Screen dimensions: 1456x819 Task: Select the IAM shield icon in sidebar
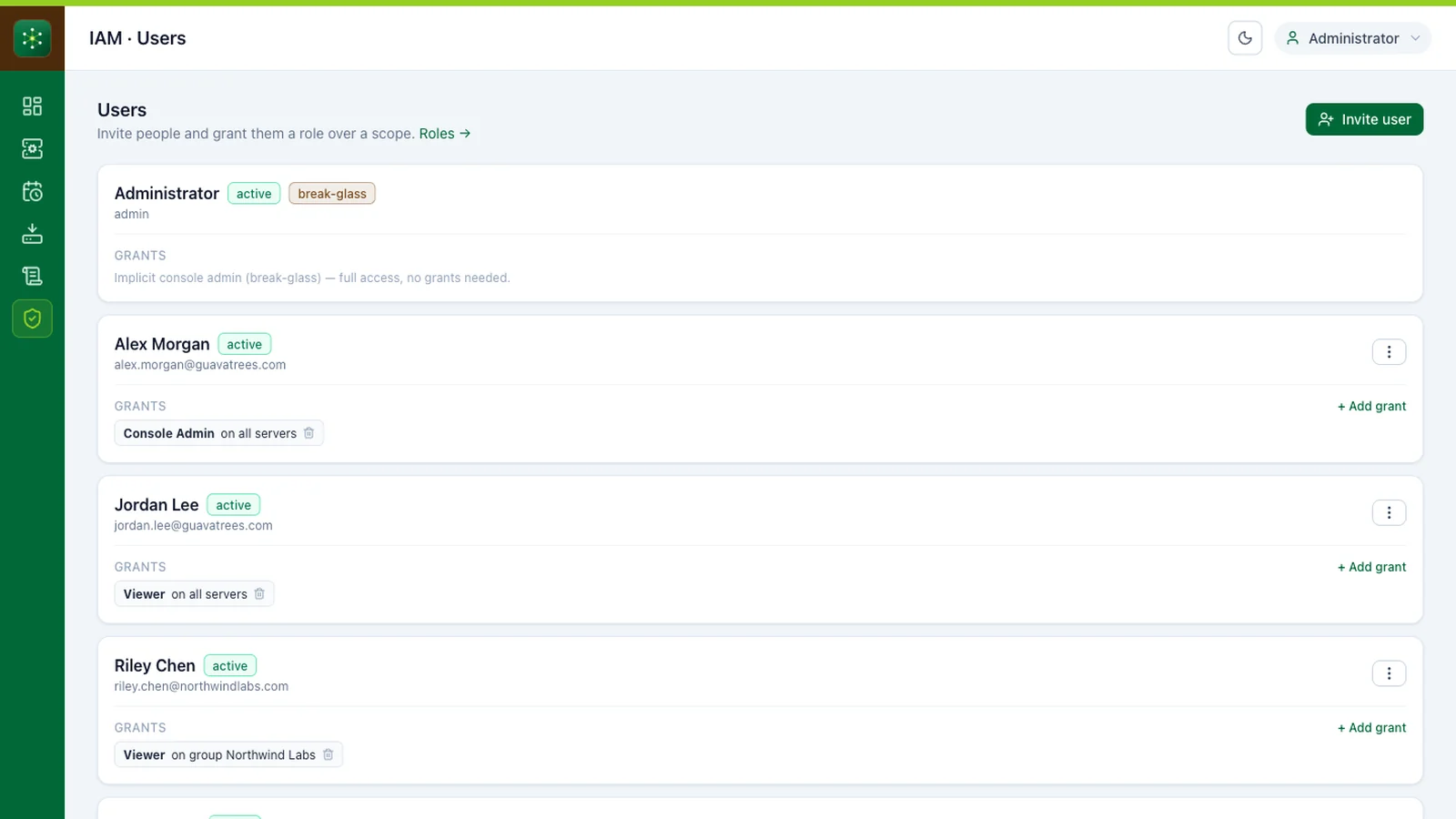coord(32,318)
